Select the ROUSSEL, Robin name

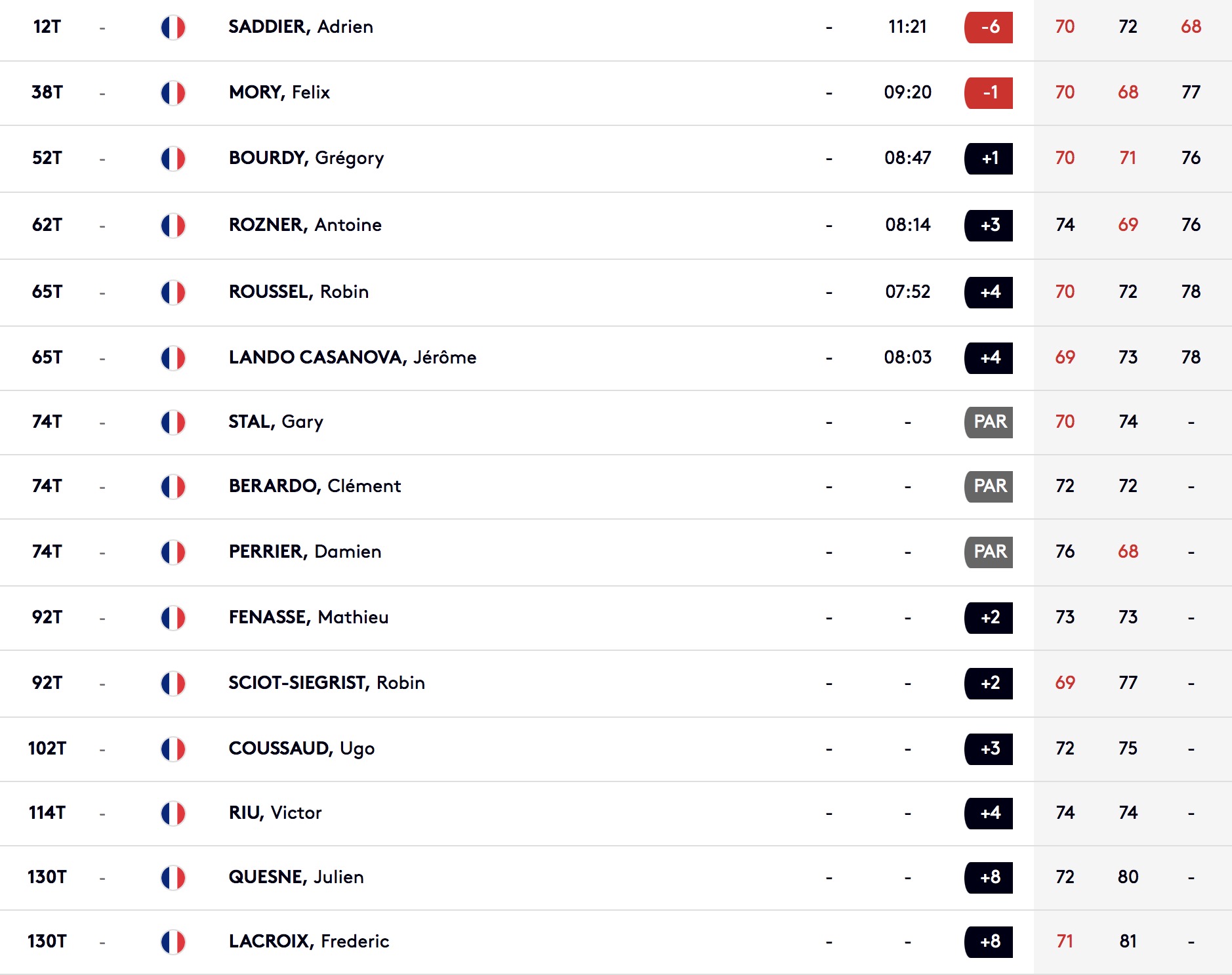[x=298, y=292]
